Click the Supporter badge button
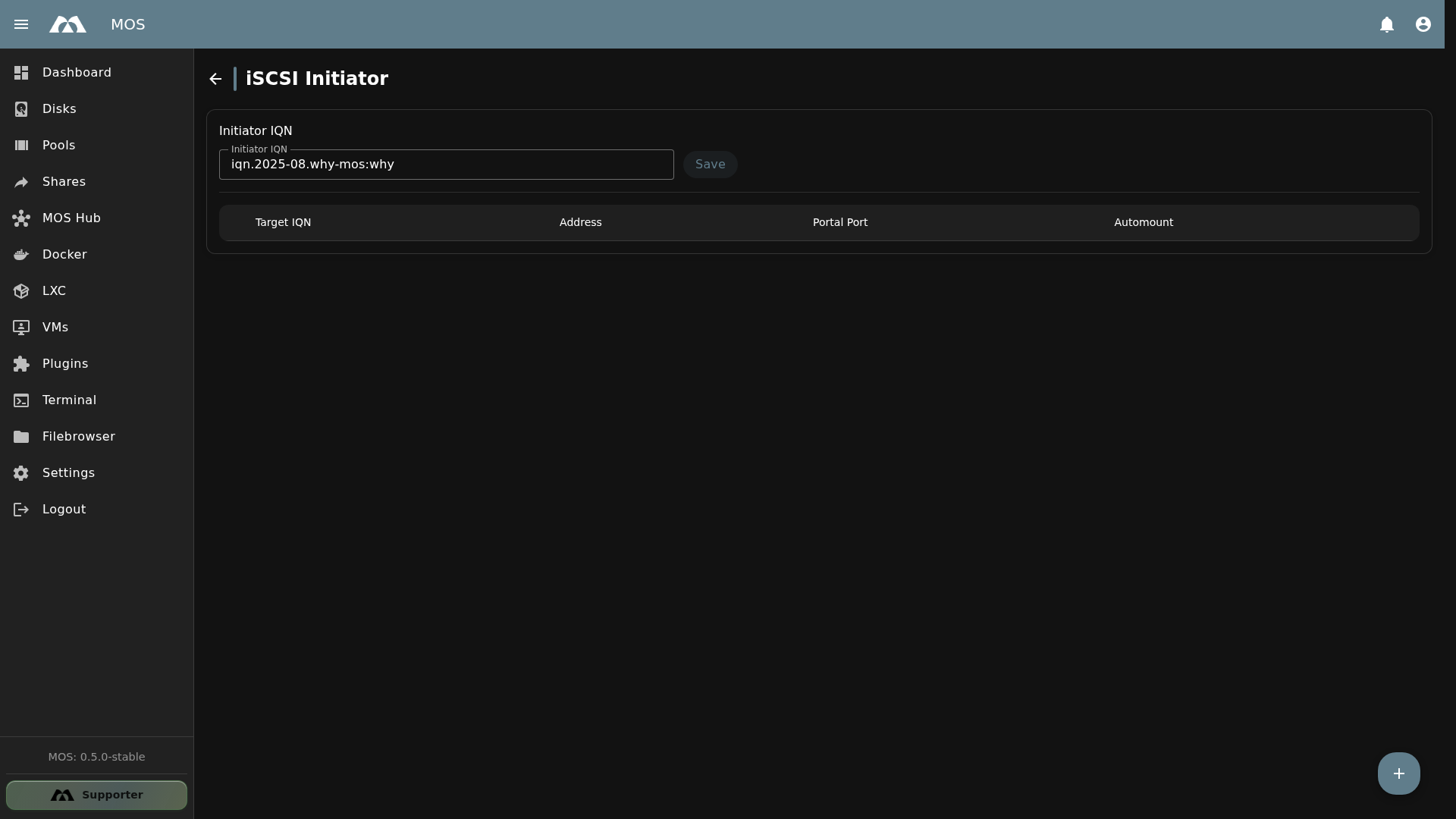 tap(96, 795)
